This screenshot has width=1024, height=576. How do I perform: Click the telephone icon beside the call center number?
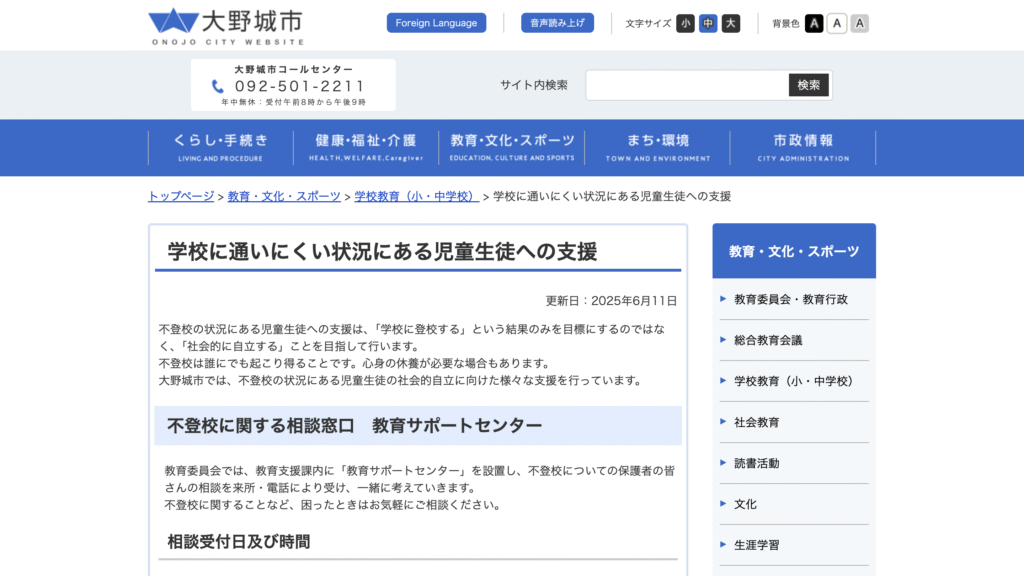218,87
